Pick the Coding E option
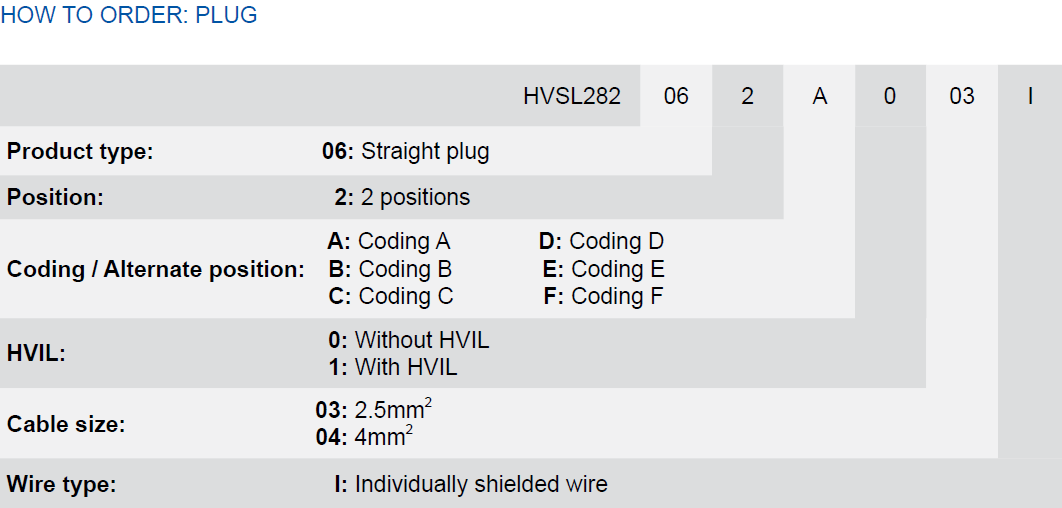This screenshot has height=508, width=1062. click(x=603, y=269)
